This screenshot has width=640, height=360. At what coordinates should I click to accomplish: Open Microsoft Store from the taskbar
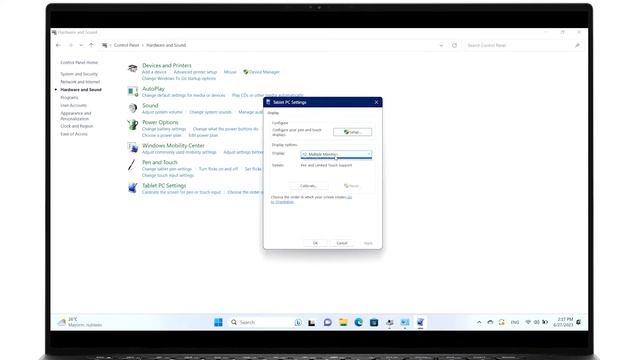click(x=374, y=322)
